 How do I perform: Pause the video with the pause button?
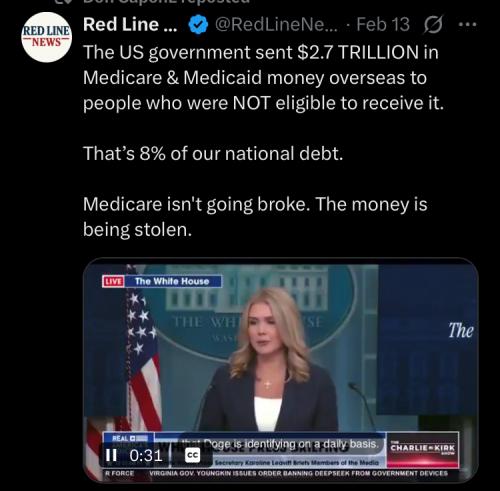111,455
